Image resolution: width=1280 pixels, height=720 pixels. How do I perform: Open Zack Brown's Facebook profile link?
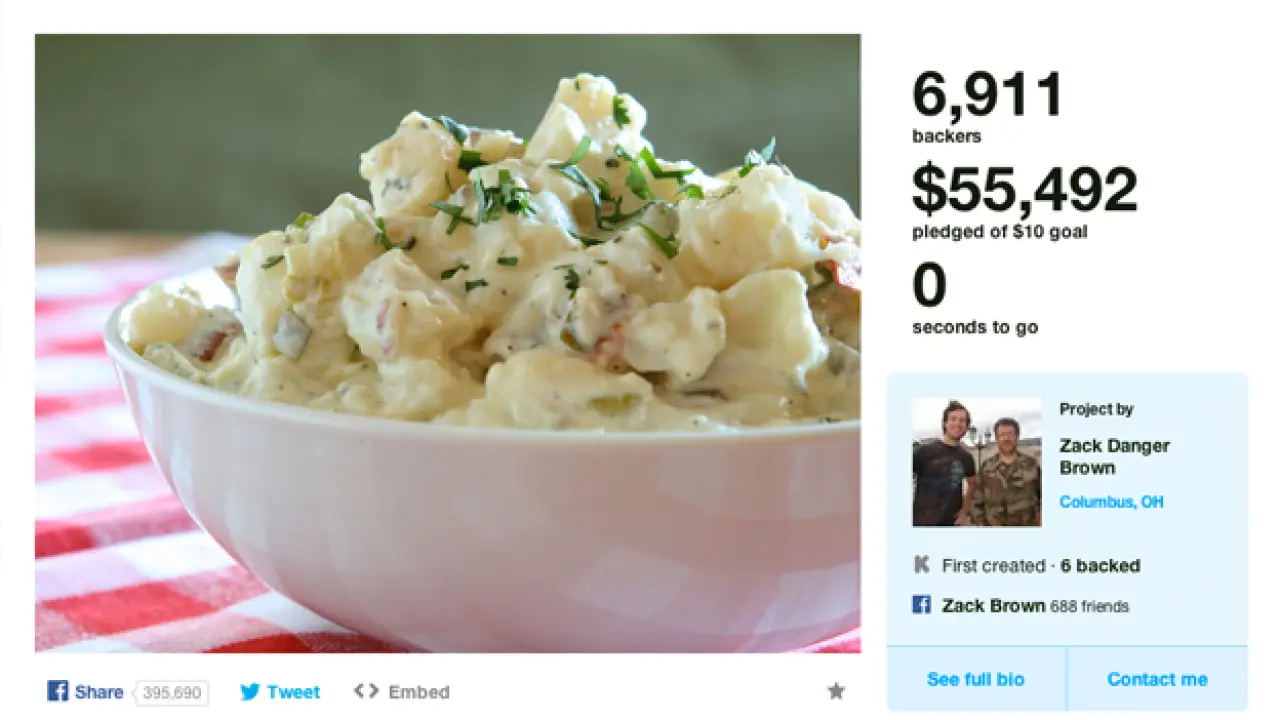(x=993, y=606)
